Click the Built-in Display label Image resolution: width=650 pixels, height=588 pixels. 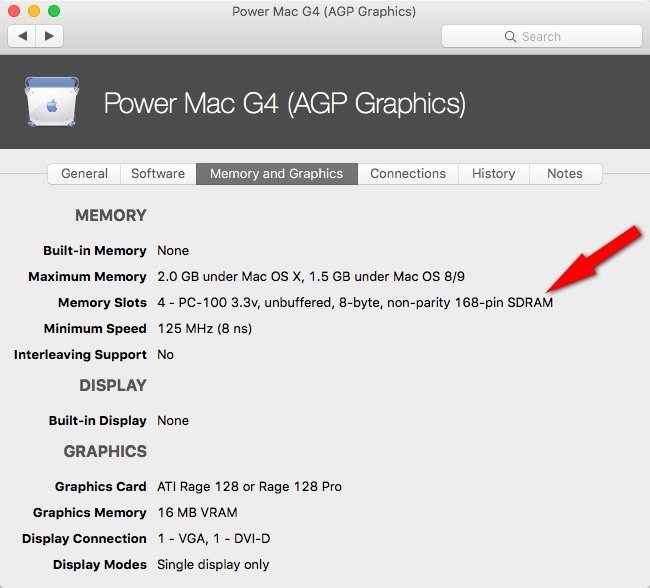click(98, 420)
